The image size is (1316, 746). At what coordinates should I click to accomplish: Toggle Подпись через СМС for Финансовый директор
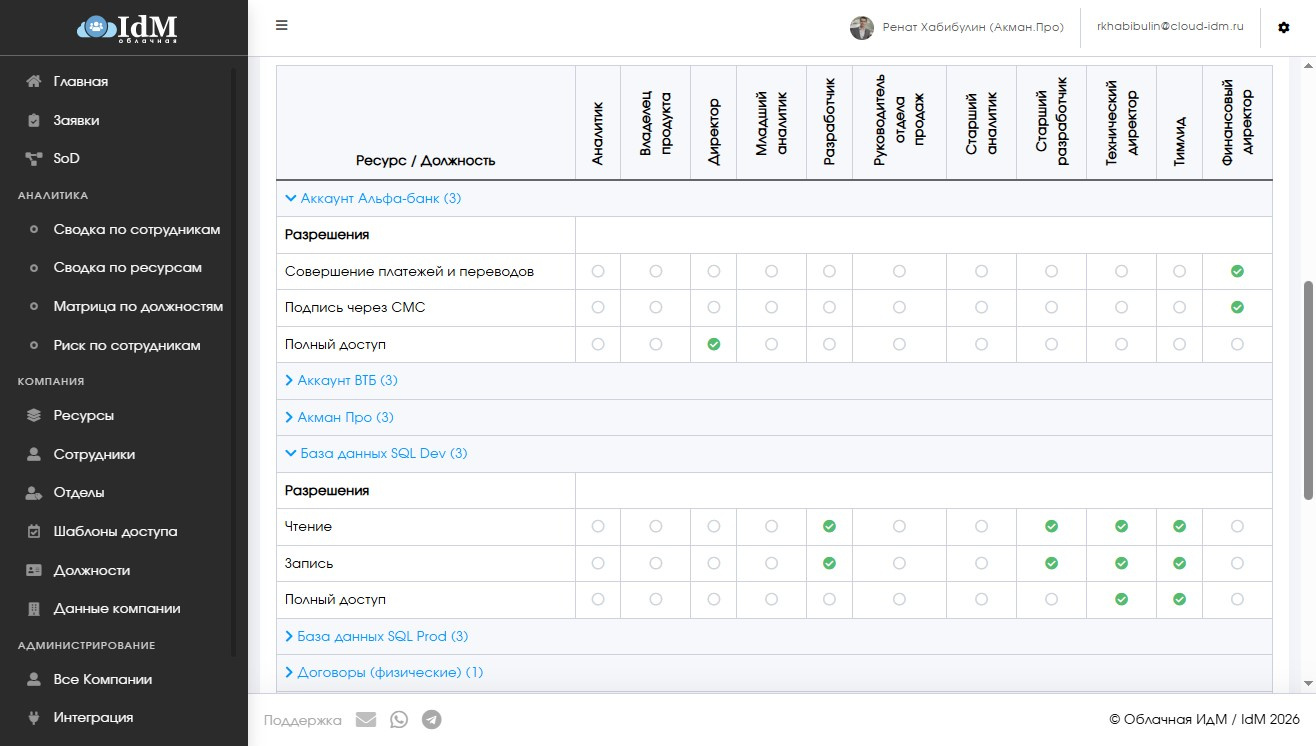pyautogui.click(x=1237, y=307)
